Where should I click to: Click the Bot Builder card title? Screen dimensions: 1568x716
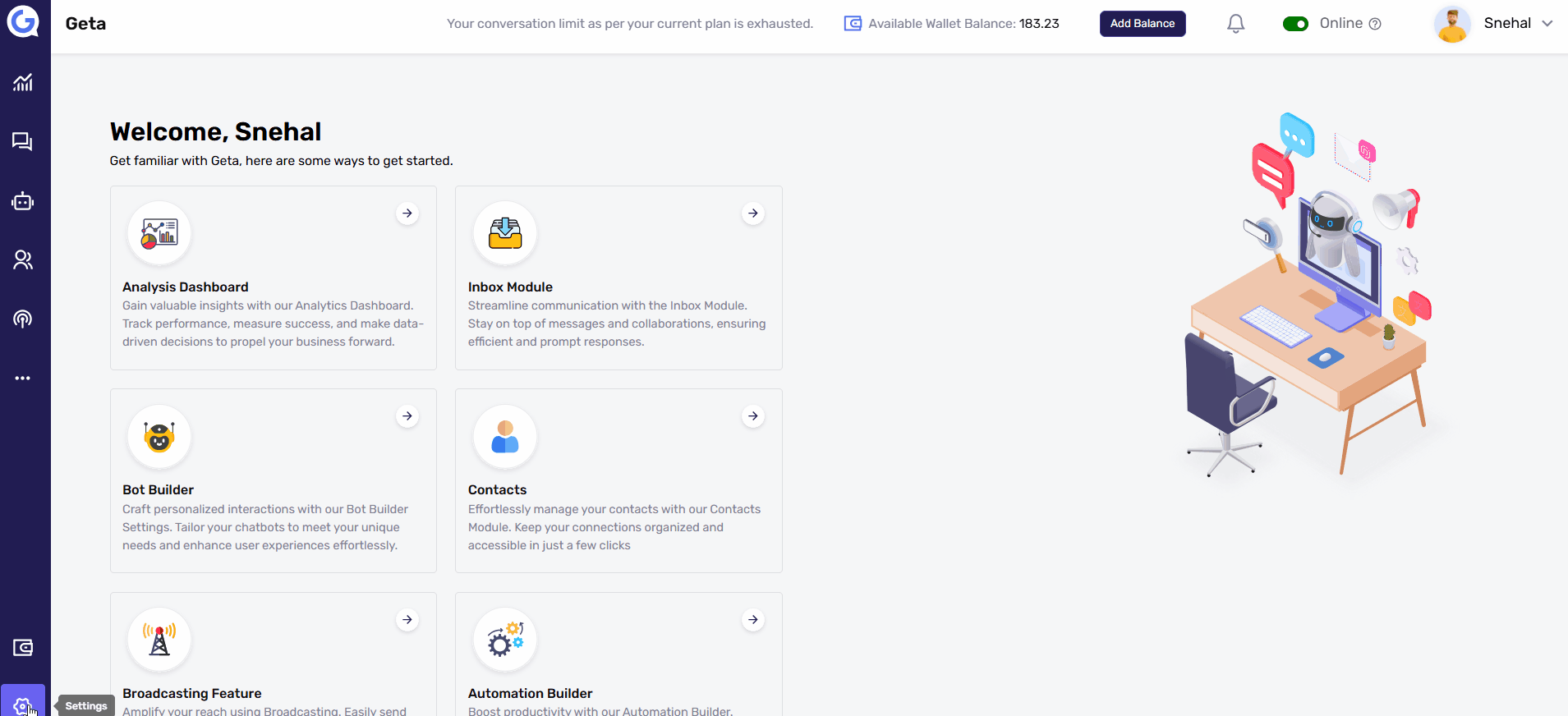[158, 490]
